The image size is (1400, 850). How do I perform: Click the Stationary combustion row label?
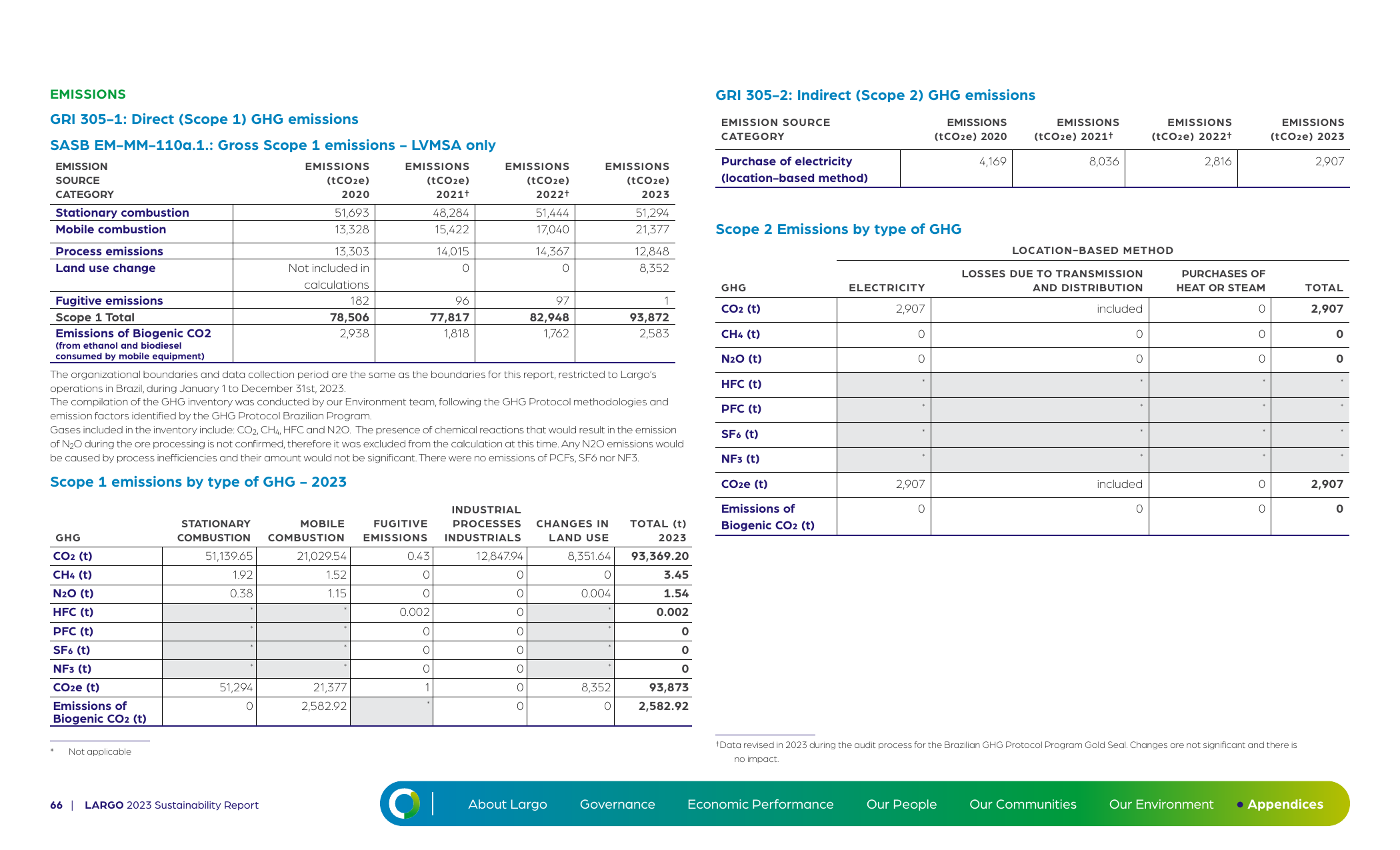[122, 213]
